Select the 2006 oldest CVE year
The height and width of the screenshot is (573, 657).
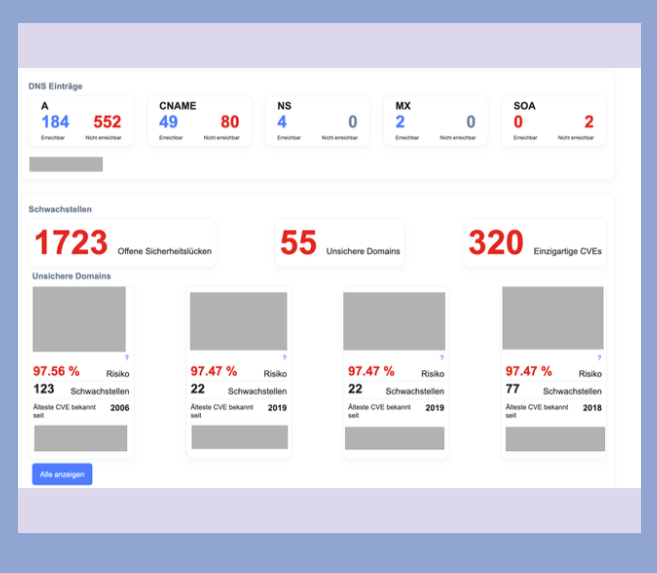tap(120, 408)
